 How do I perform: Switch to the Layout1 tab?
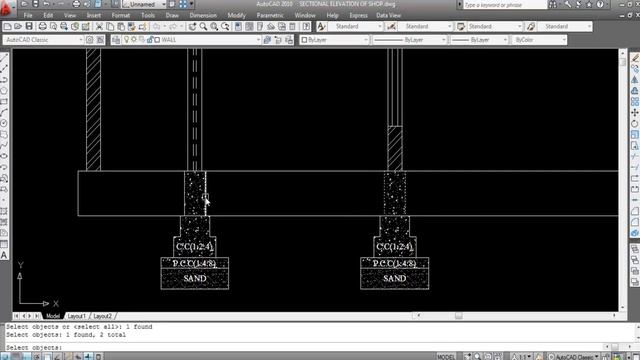pos(77,316)
